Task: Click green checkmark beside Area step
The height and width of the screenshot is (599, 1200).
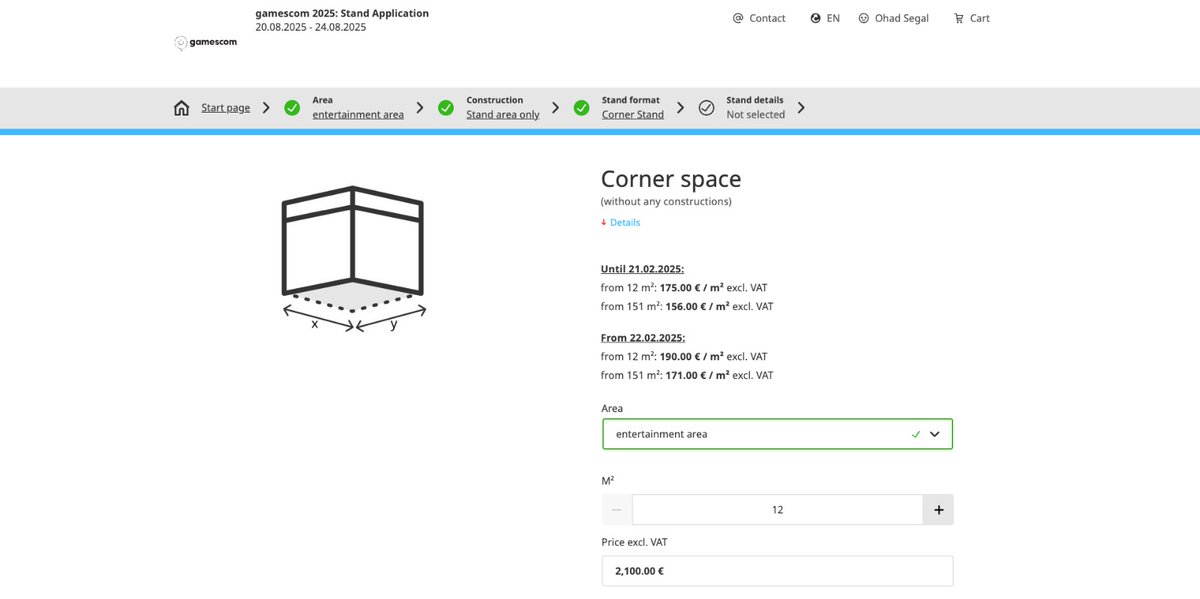Action: [x=292, y=108]
